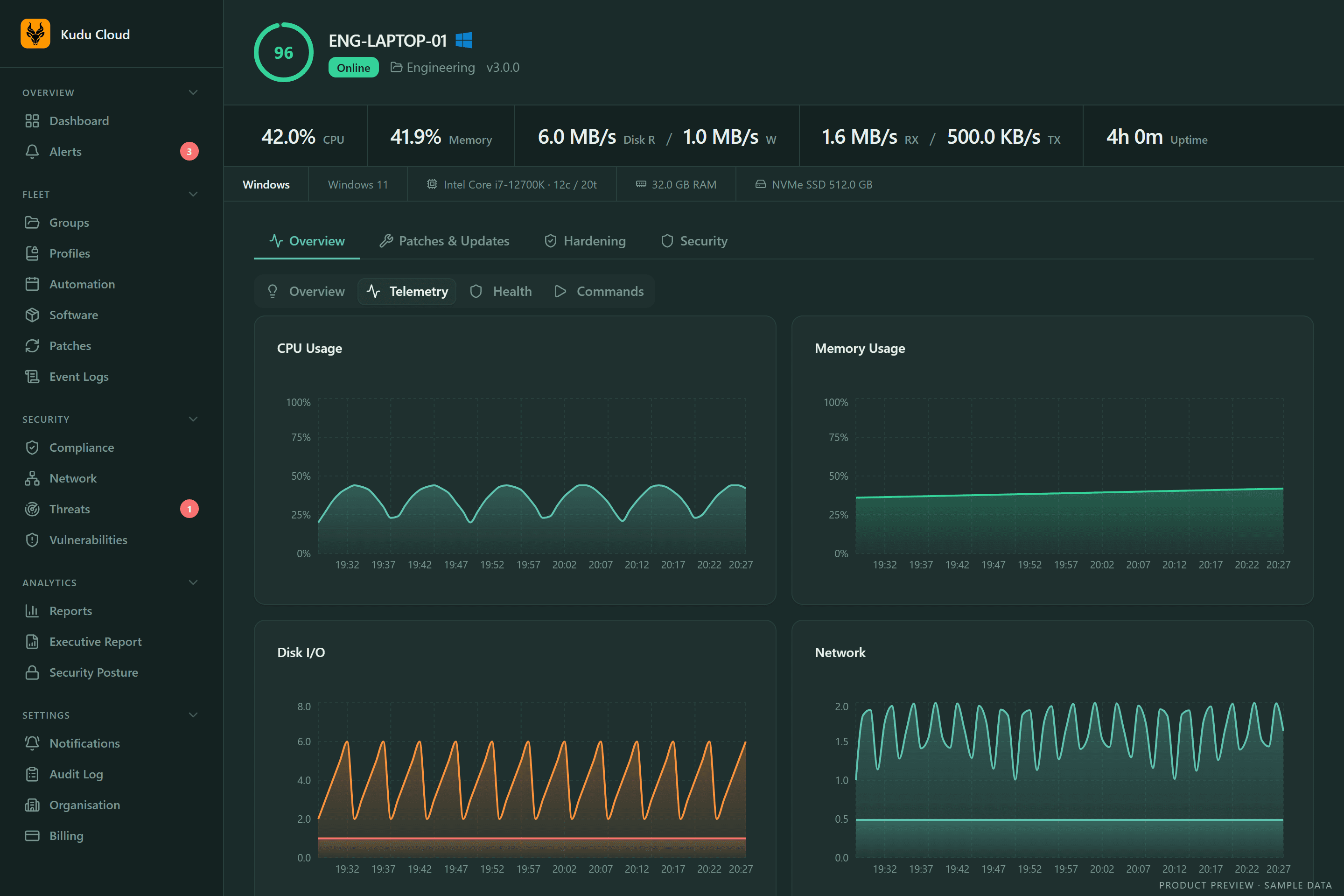Open Dashboard via its grid icon

click(x=32, y=120)
